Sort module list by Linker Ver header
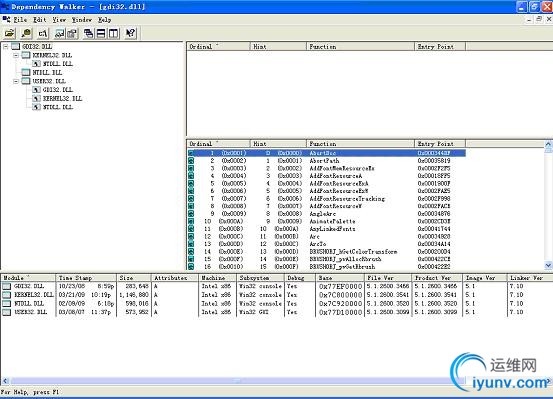This screenshot has width=553, height=399. point(530,278)
